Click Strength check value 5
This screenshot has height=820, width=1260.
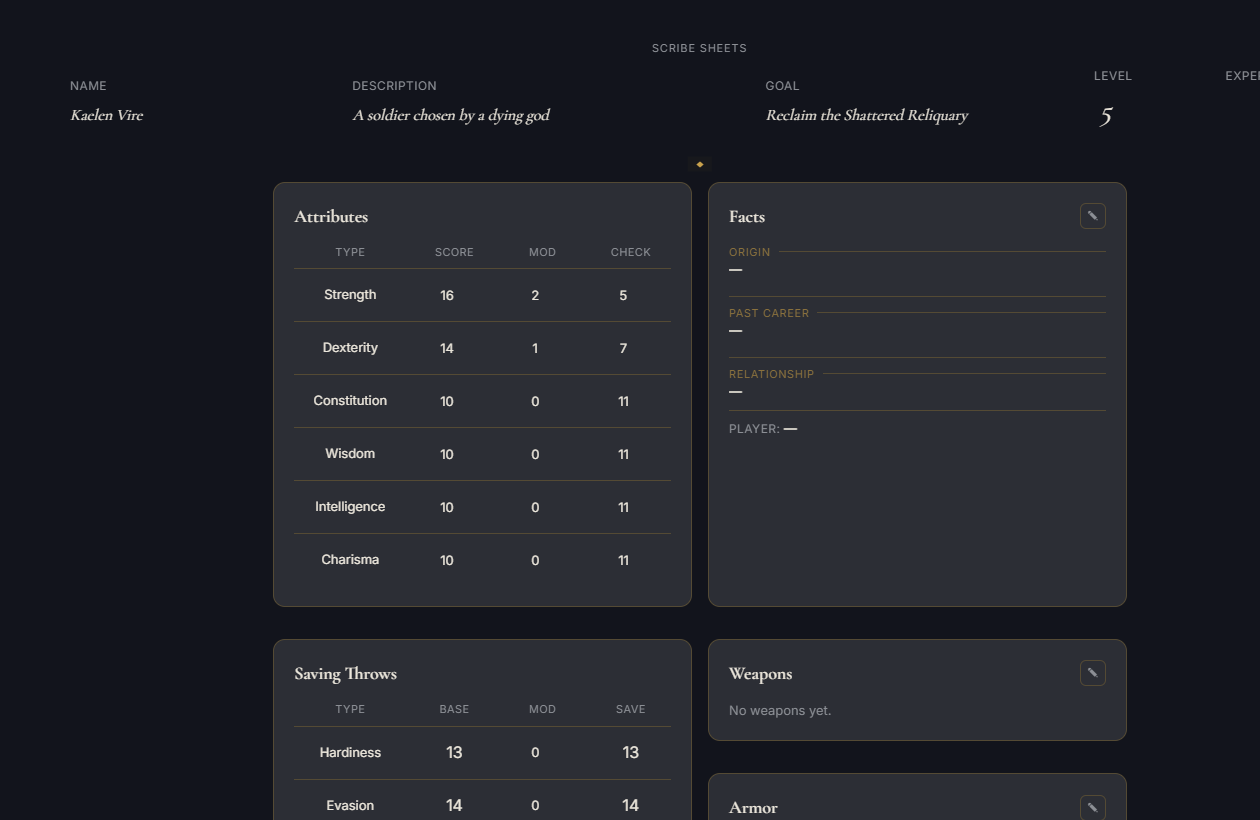tap(623, 296)
